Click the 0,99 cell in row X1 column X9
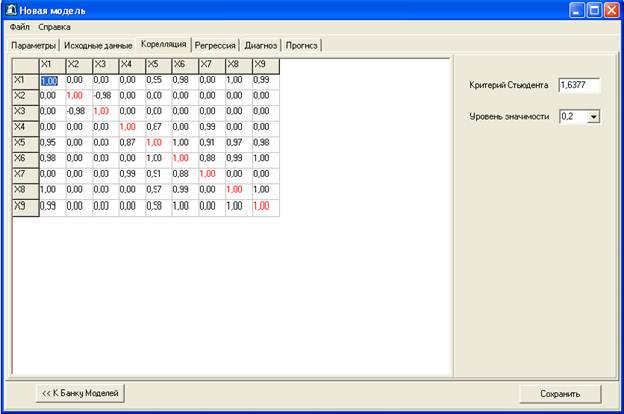This screenshot has height=414, width=624. pyautogui.click(x=266, y=82)
